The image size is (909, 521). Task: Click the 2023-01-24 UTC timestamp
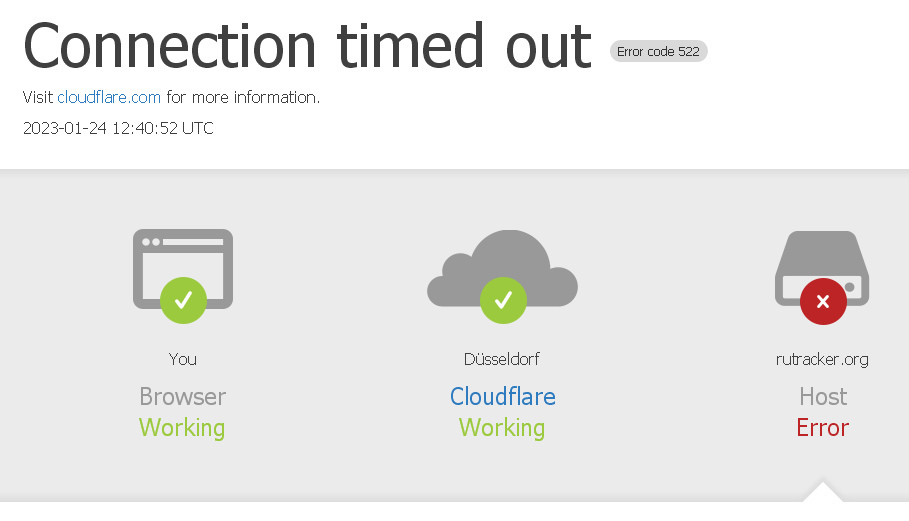[118, 128]
